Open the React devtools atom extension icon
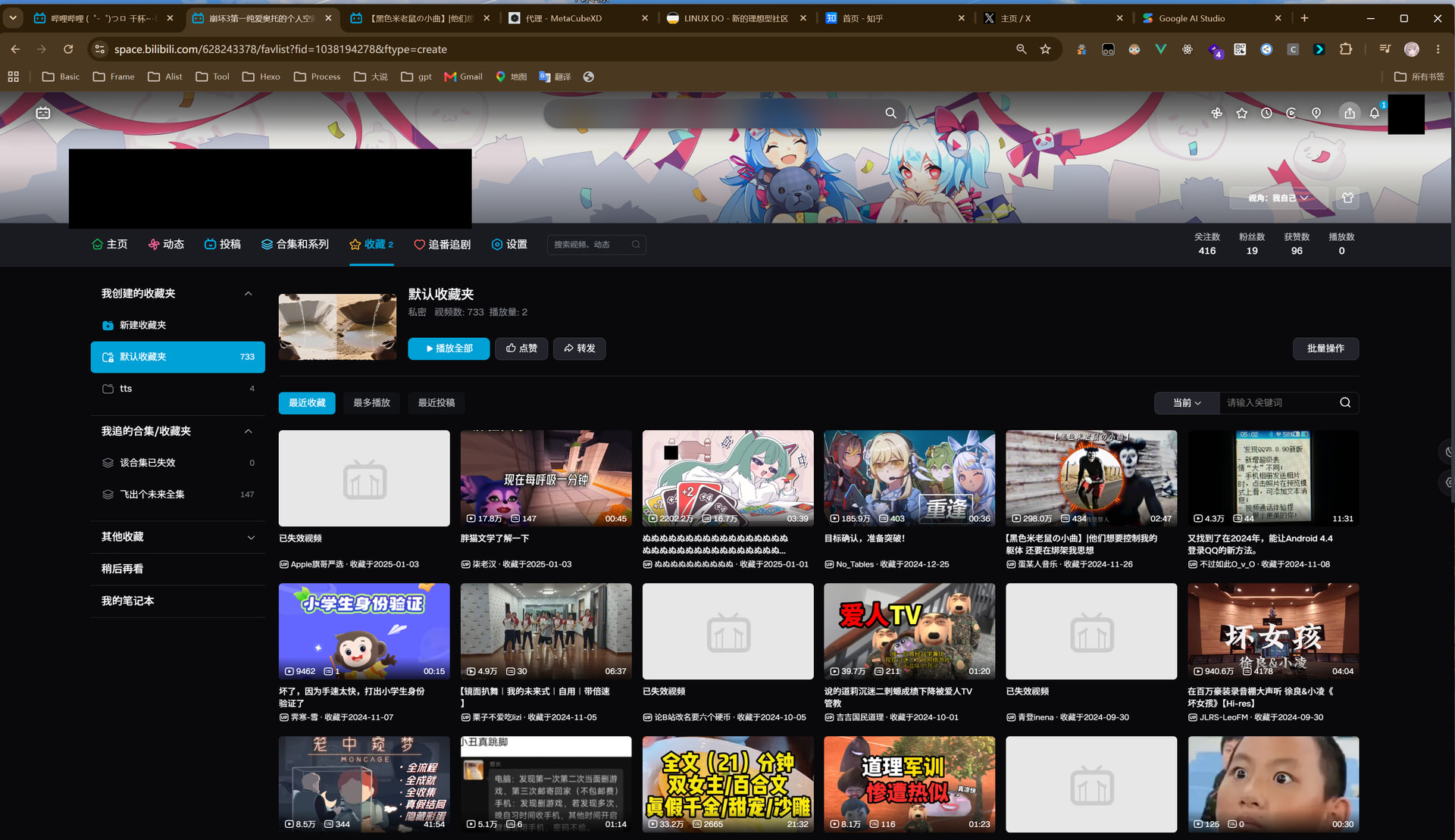 pos(1187,49)
